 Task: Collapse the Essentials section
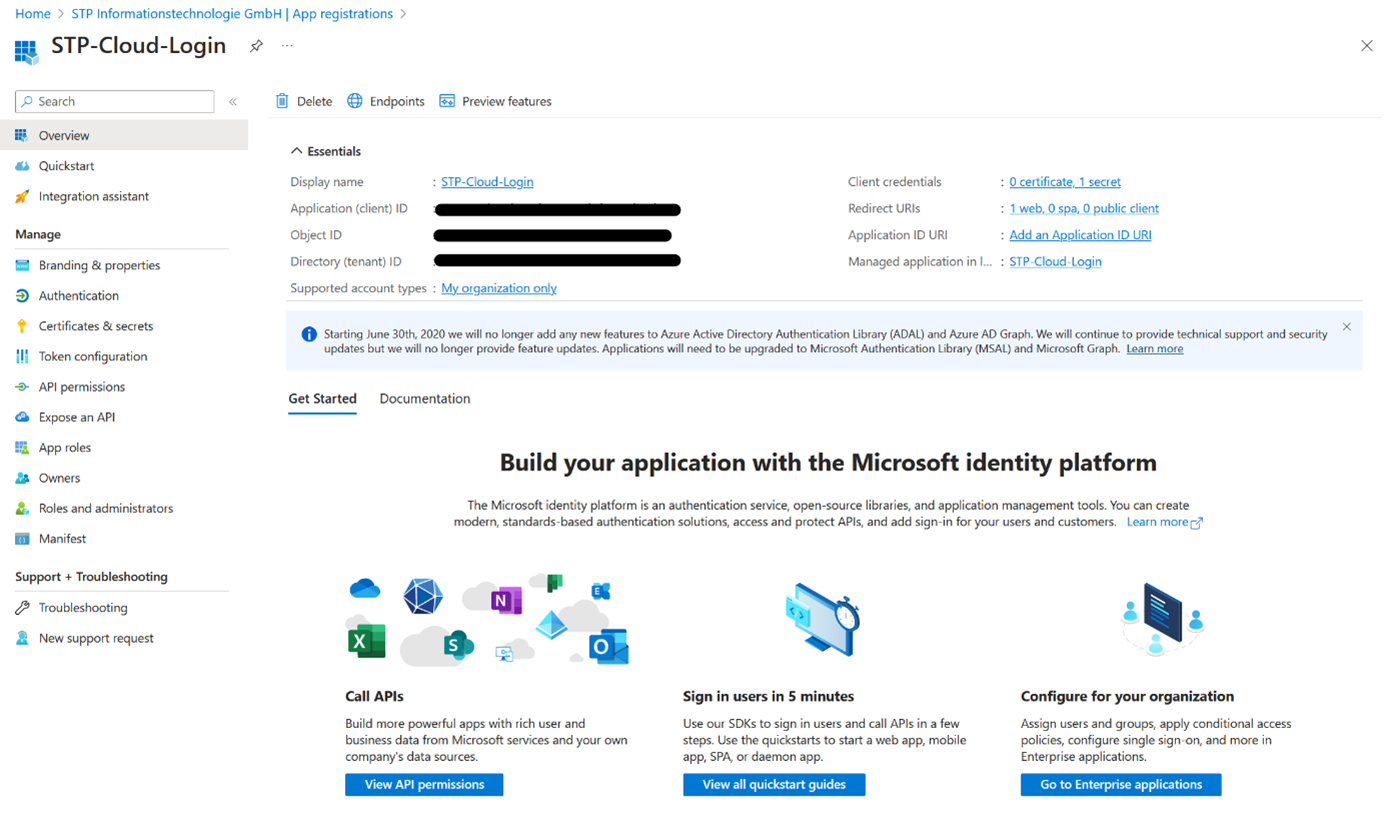coord(296,151)
